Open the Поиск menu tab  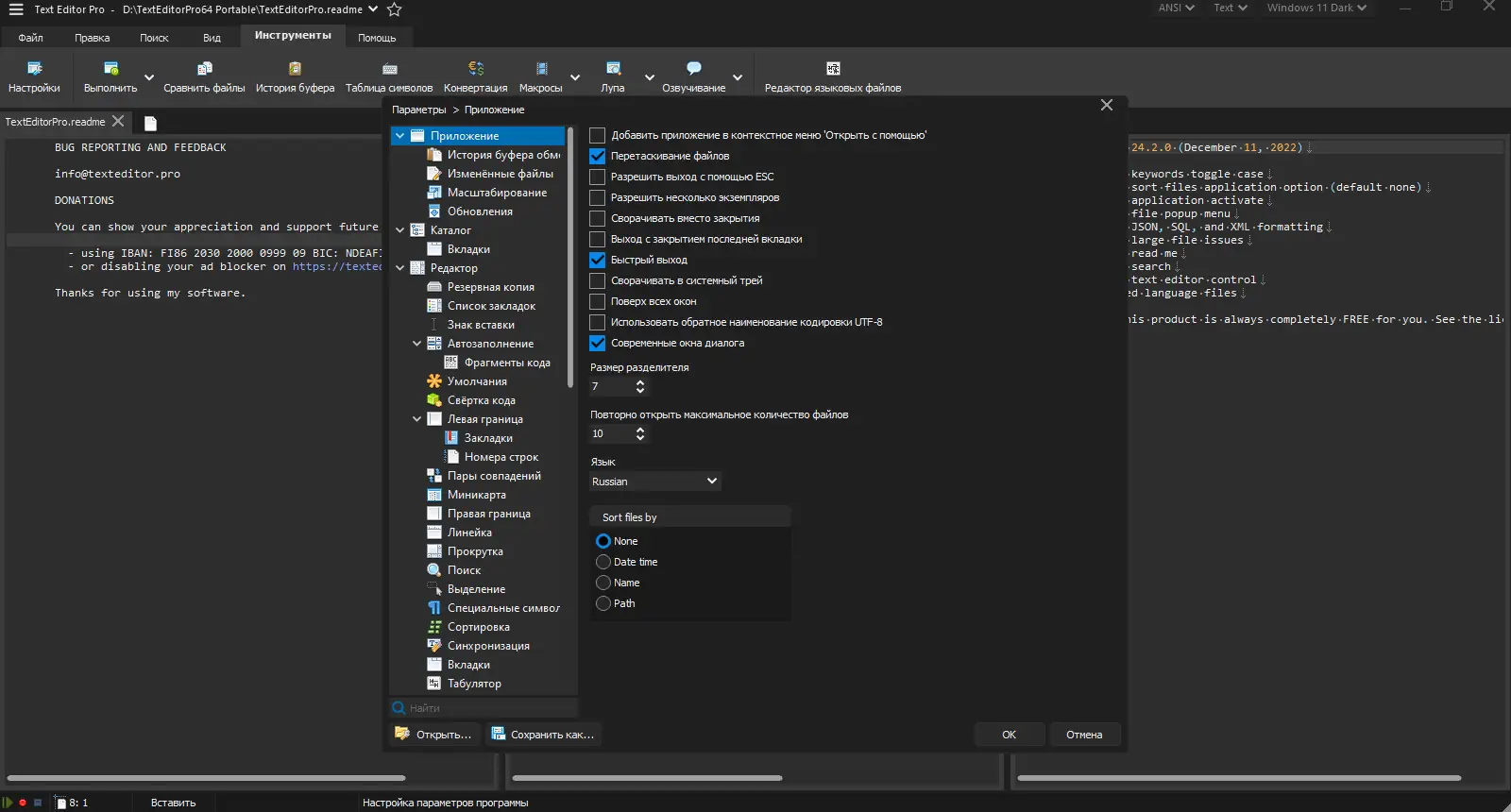pyautogui.click(x=154, y=38)
